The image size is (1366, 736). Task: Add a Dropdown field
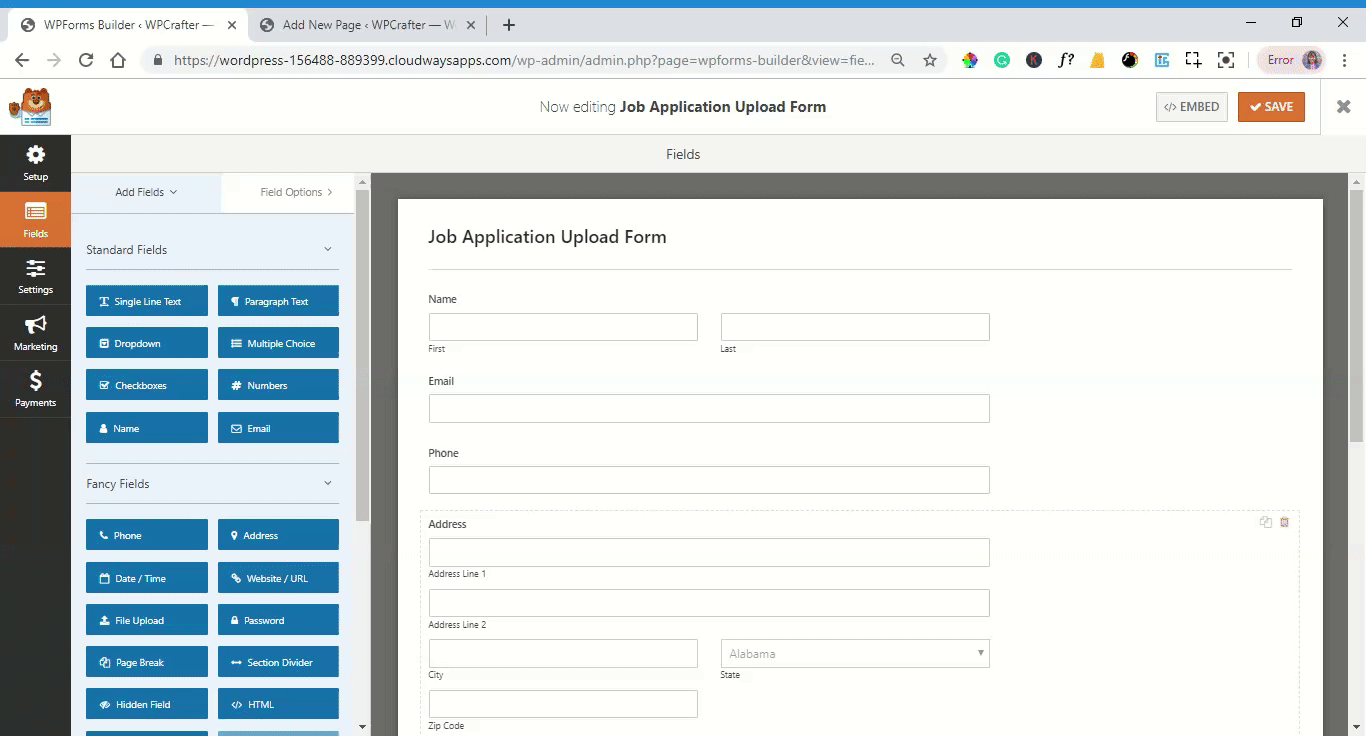pos(147,343)
